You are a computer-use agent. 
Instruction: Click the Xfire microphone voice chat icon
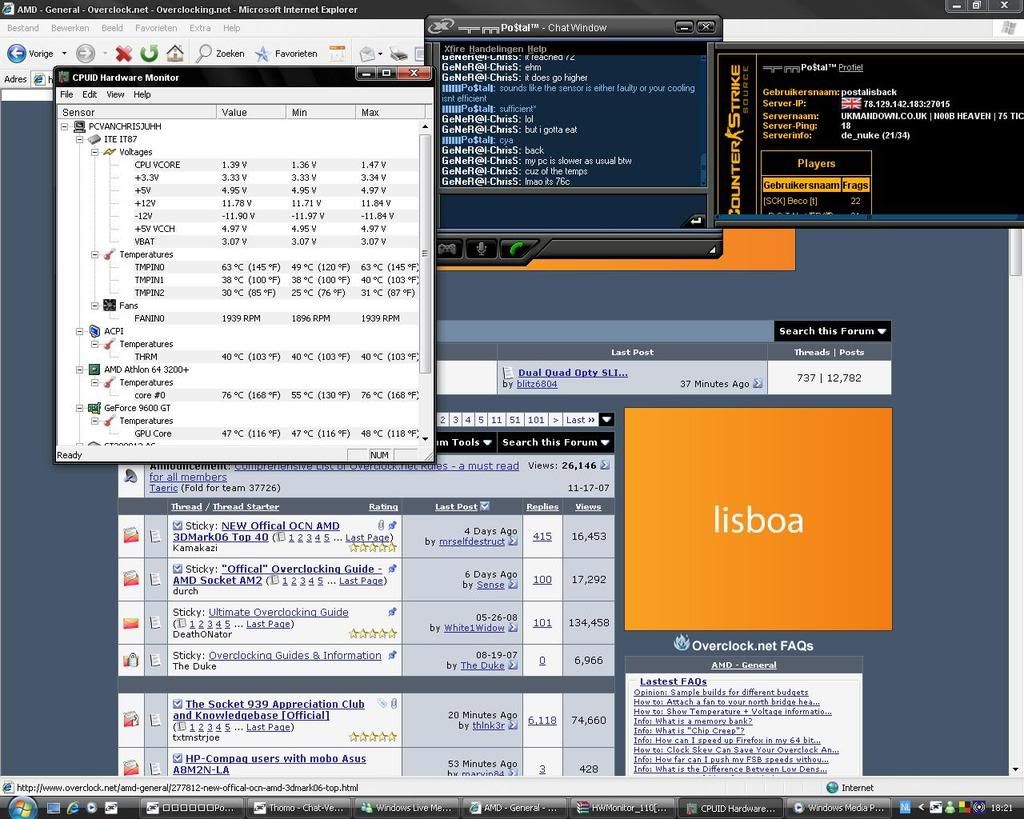click(x=481, y=248)
